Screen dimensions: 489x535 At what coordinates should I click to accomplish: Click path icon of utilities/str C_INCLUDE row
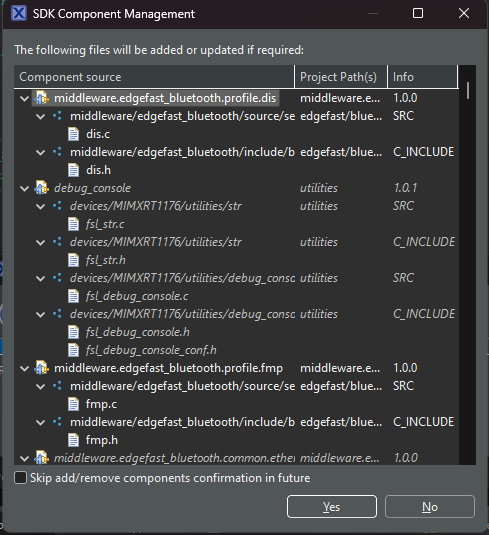coord(57,242)
